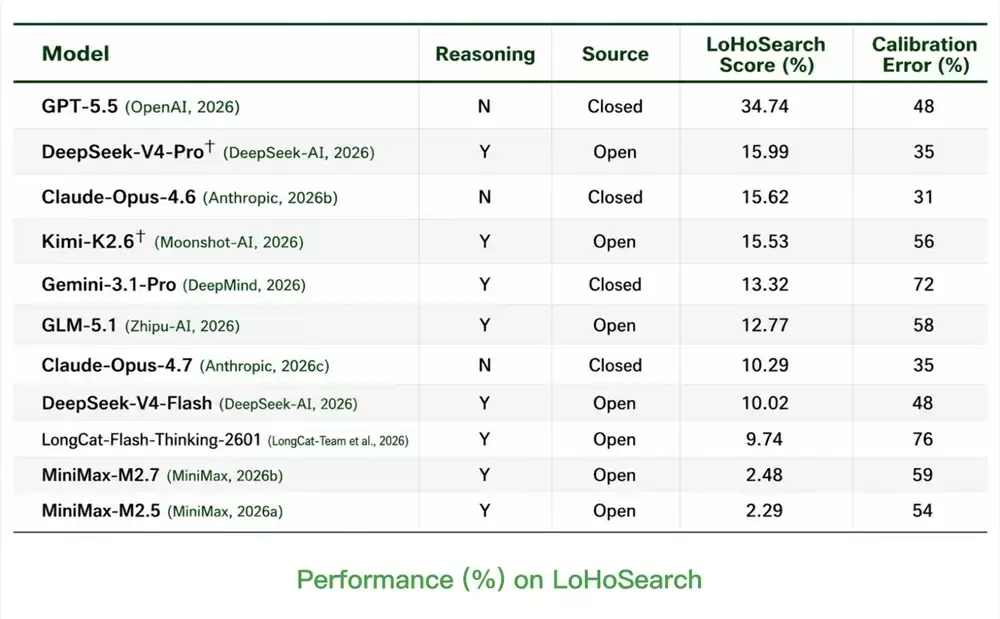Open the OpenAI, 2026 citation link
Screen dimensions: 1000x619
click(x=182, y=107)
